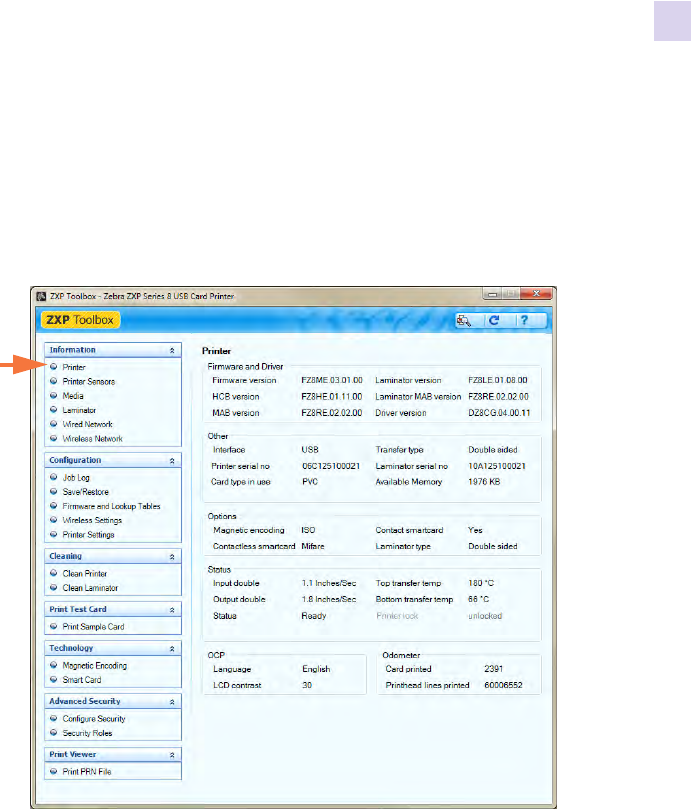Click the Print Viewer section header
The width and height of the screenshot is (693, 809).
(x=112, y=754)
